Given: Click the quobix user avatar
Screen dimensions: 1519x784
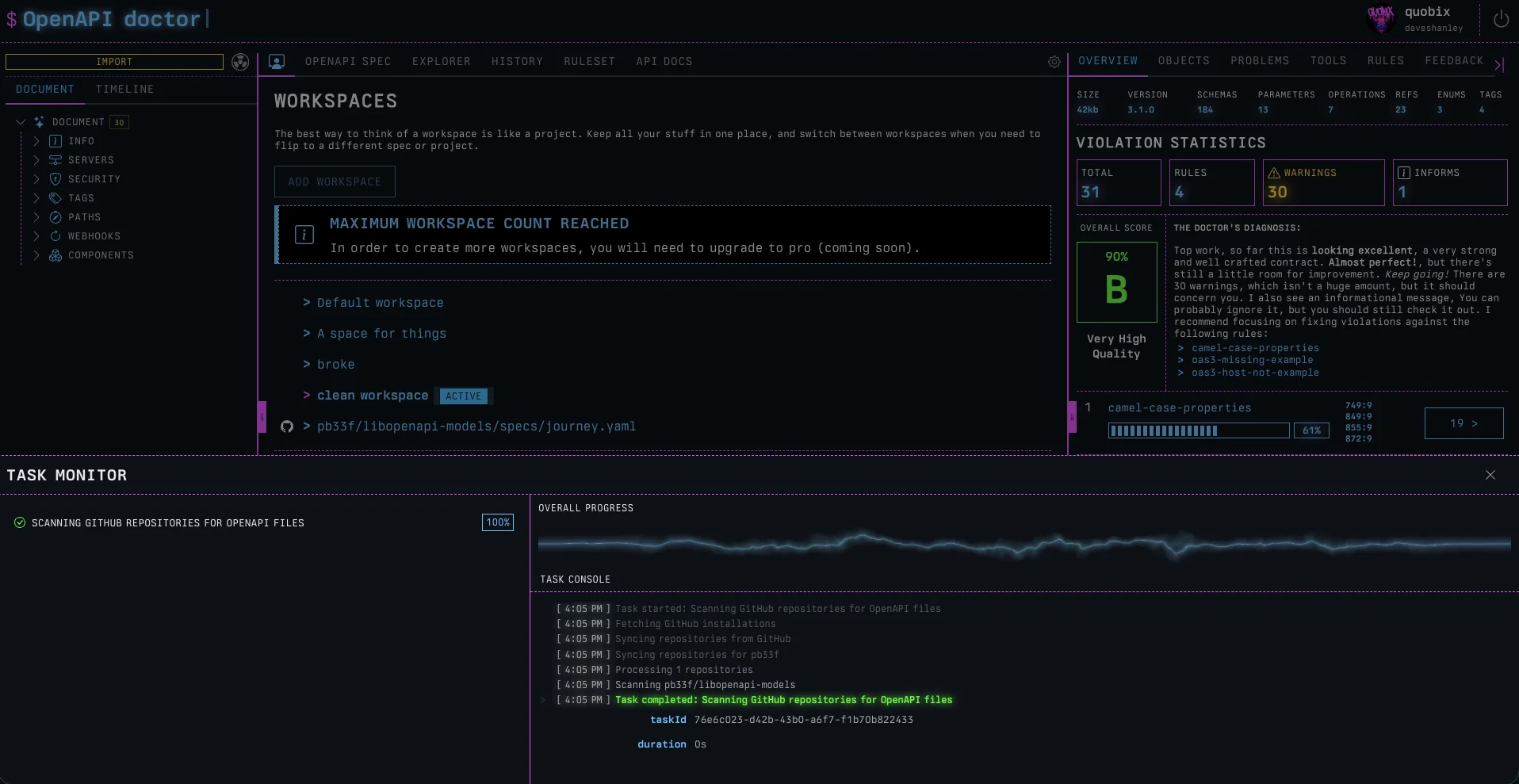Looking at the screenshot, I should coord(1380,19).
